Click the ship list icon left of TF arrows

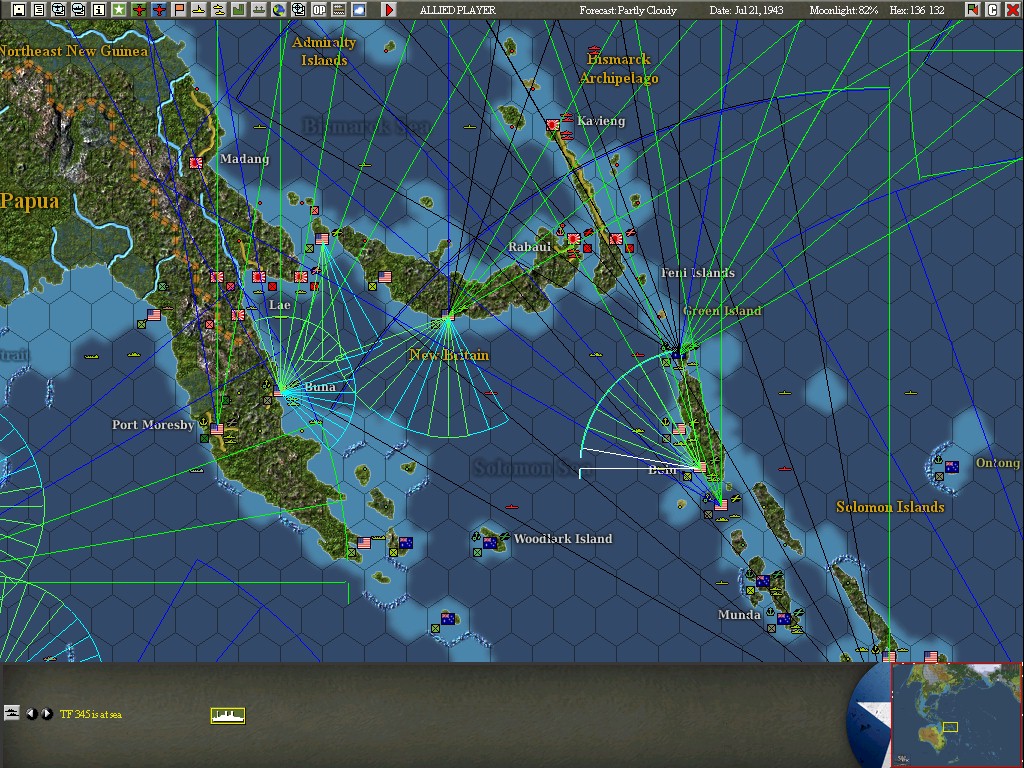tap(12, 713)
